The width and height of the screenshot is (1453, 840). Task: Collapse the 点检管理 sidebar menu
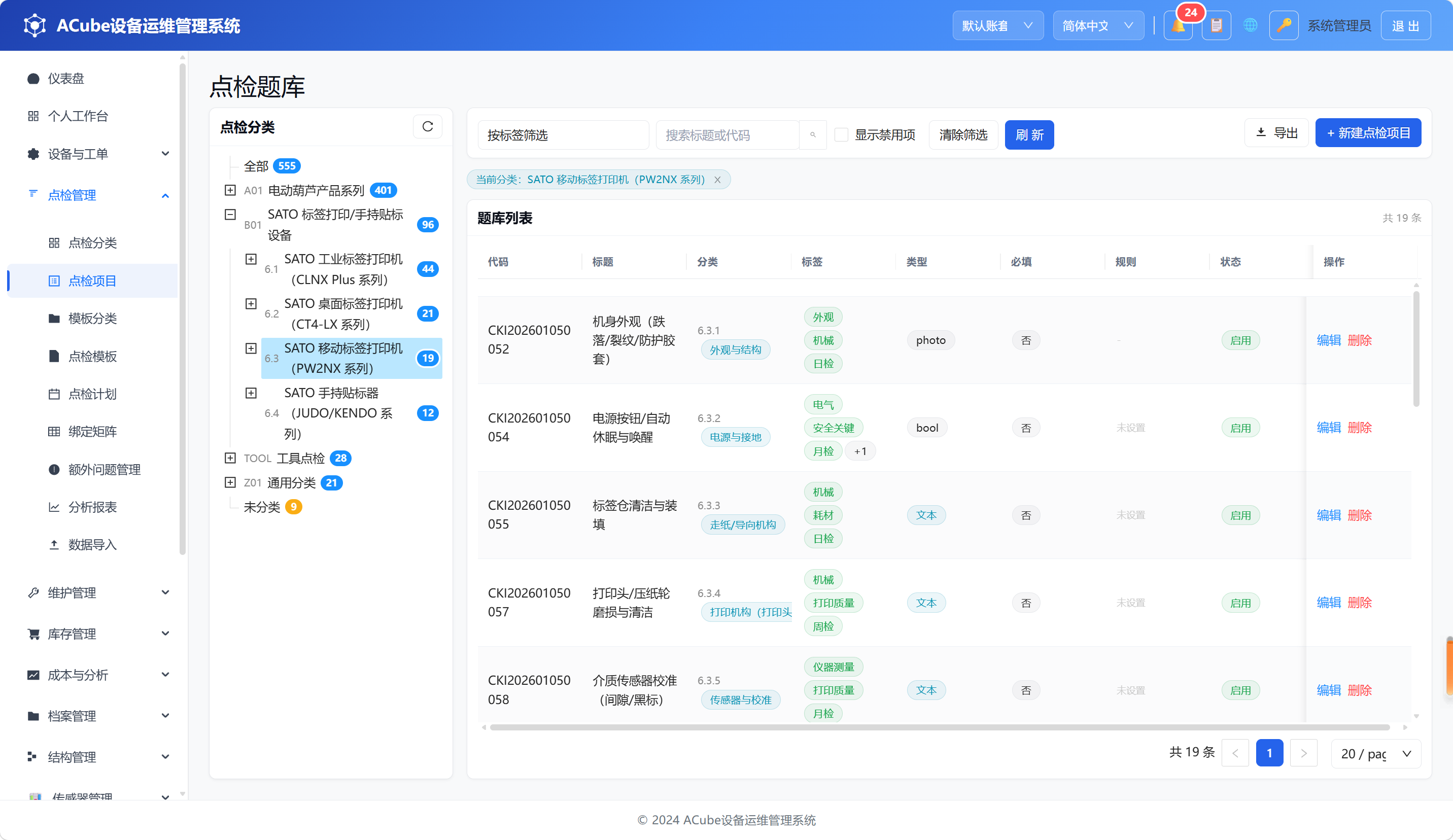pos(92,195)
